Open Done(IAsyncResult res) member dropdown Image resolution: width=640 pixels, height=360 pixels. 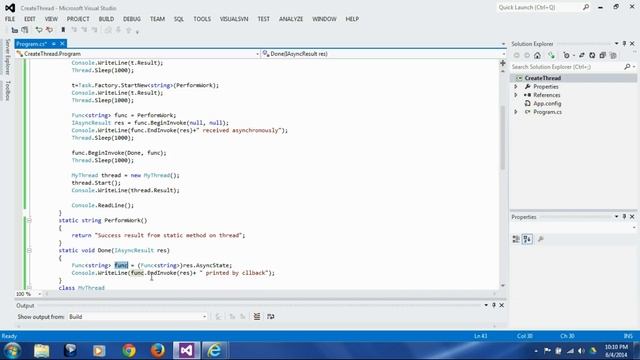click(x=384, y=54)
